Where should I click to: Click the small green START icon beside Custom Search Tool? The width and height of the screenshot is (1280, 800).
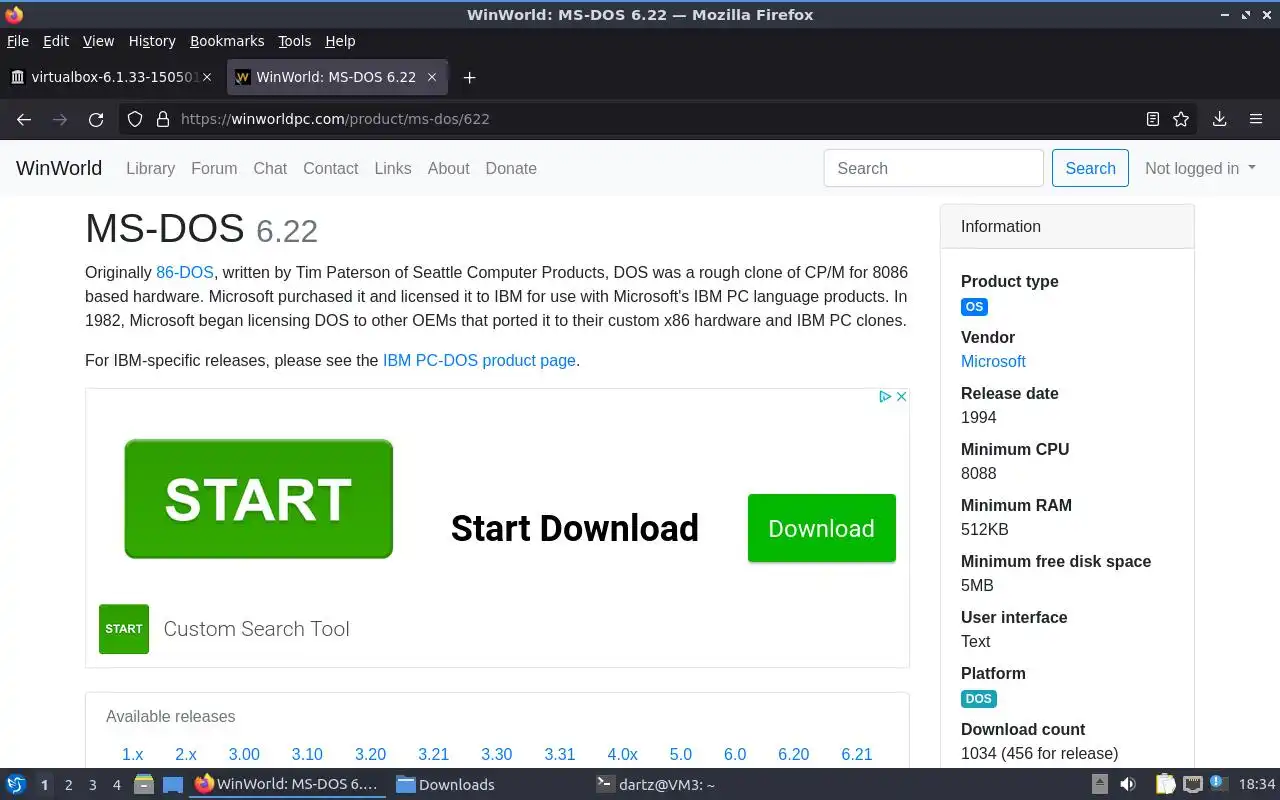coord(124,629)
